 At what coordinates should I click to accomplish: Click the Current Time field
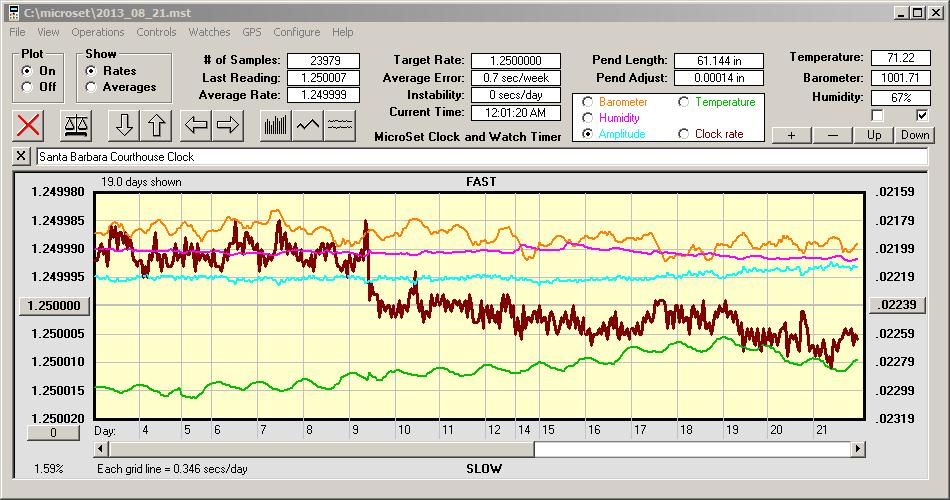click(516, 112)
